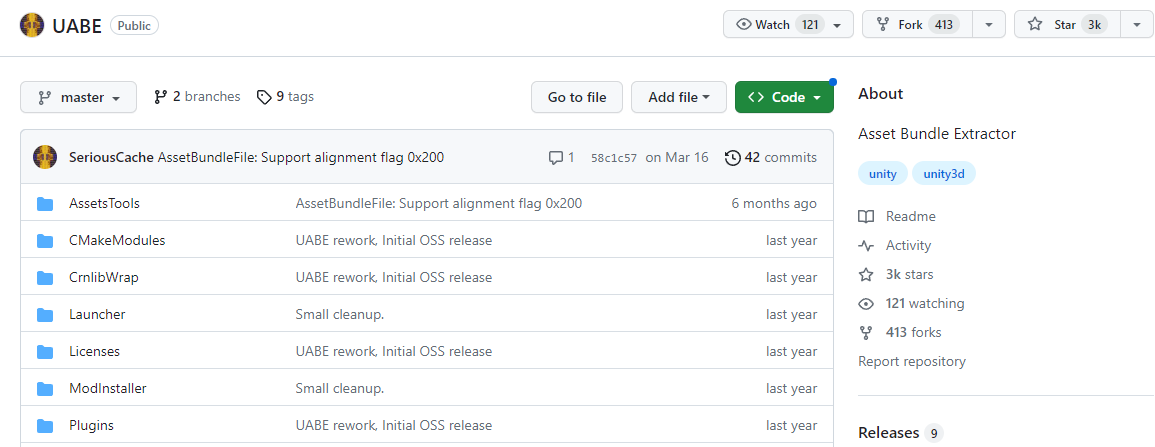Click the Fork button
This screenshot has width=1155, height=447.
pos(917,24)
